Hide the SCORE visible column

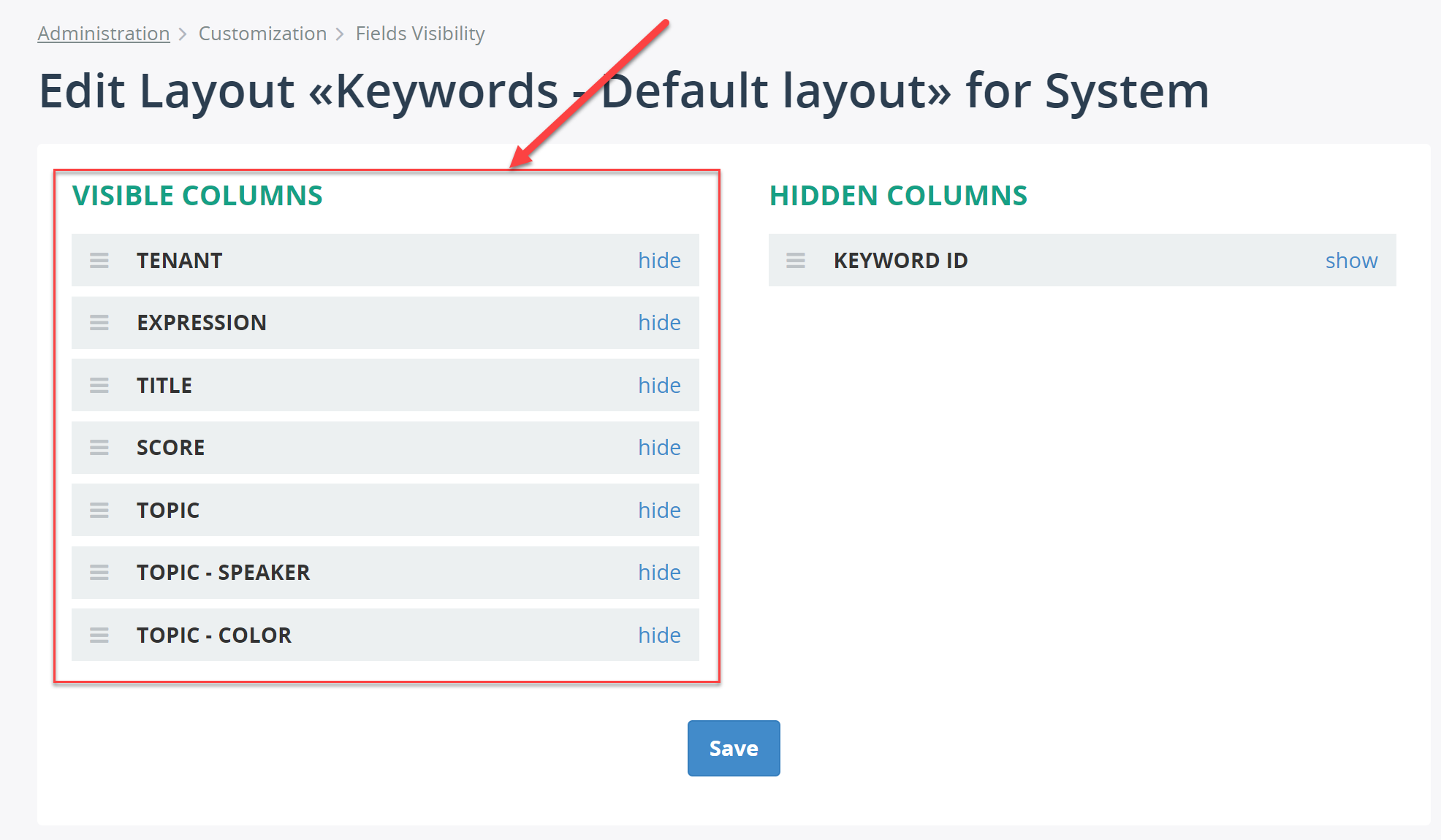[659, 446]
